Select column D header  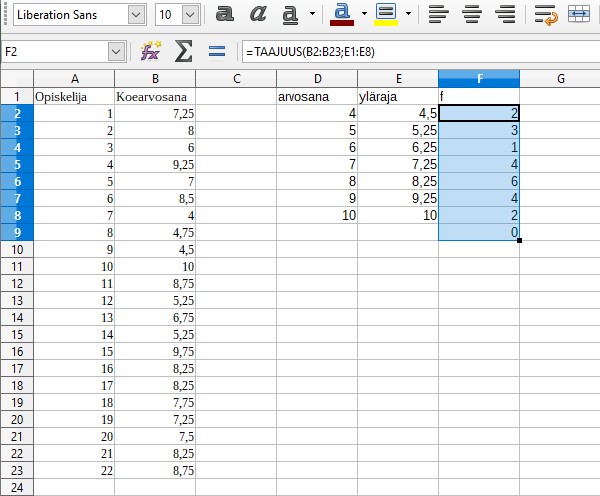click(x=317, y=79)
